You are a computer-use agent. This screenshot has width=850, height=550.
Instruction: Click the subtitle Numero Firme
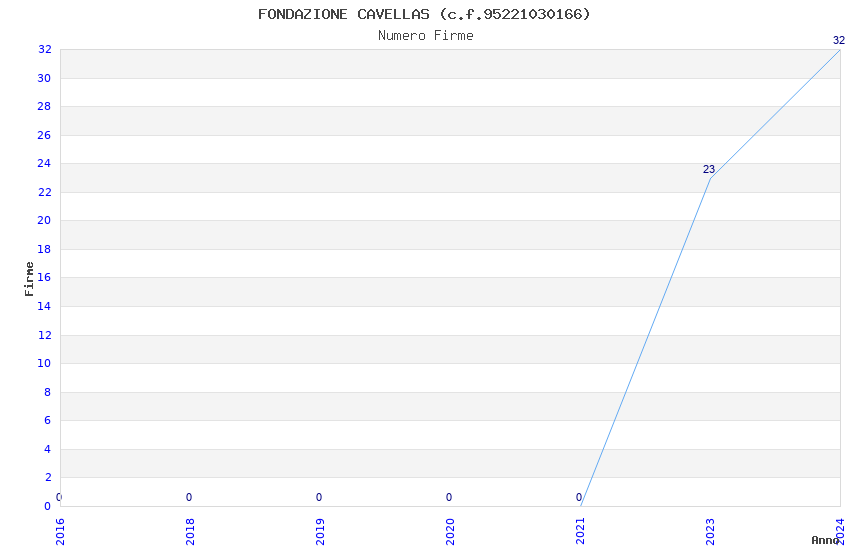[x=426, y=36]
